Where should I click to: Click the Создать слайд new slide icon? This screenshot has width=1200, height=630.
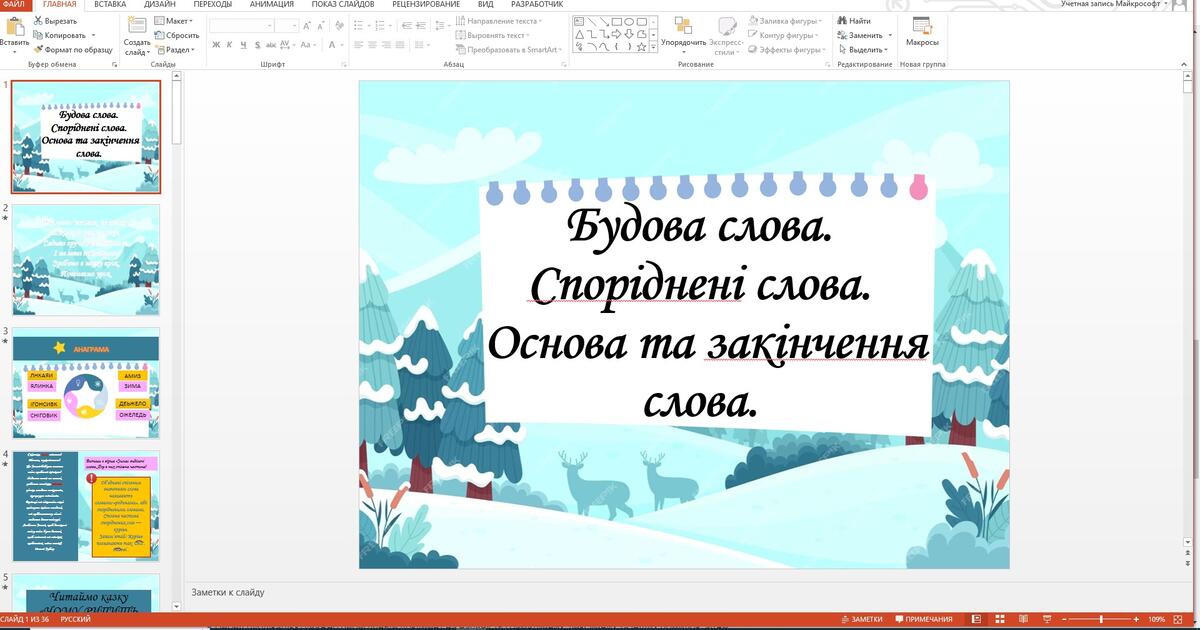(x=137, y=26)
